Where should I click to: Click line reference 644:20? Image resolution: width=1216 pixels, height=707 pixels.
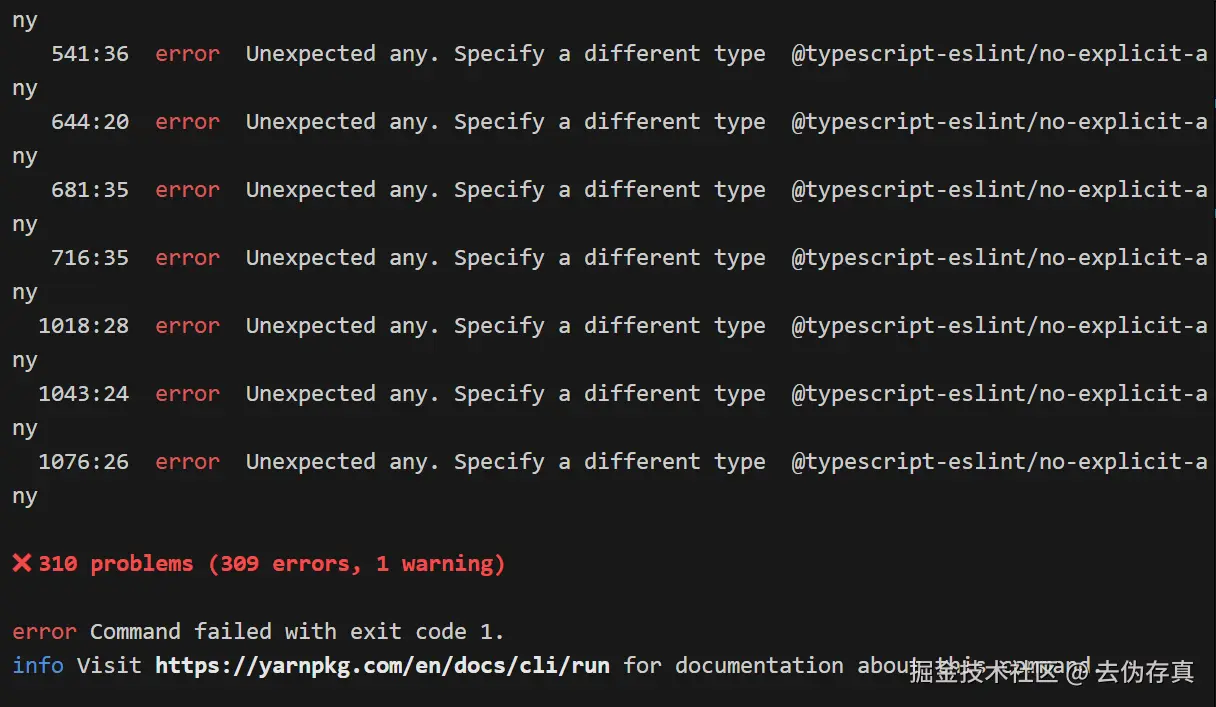(90, 122)
